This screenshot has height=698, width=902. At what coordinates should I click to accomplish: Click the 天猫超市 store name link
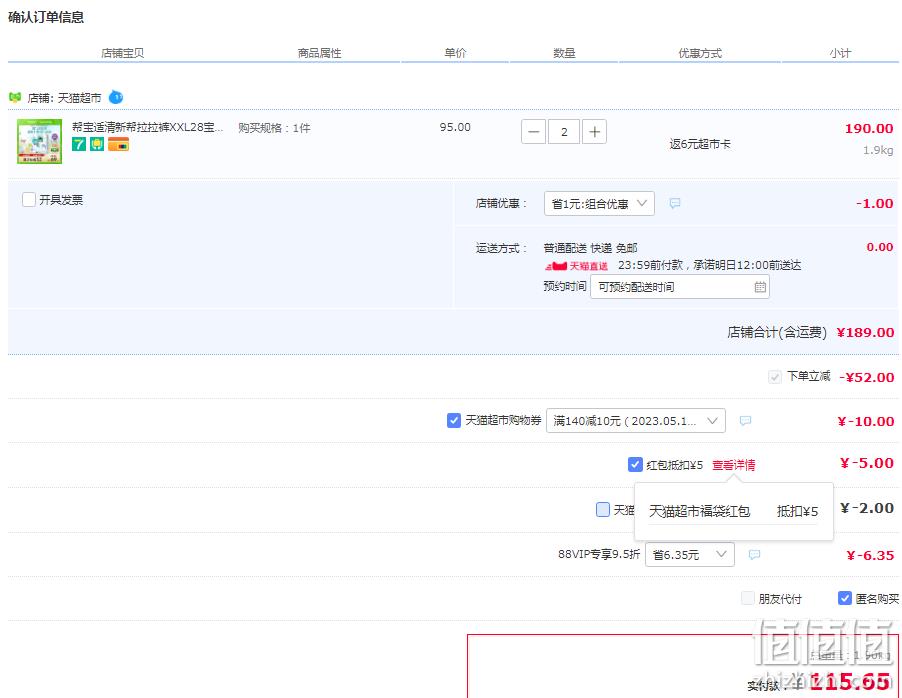point(79,98)
